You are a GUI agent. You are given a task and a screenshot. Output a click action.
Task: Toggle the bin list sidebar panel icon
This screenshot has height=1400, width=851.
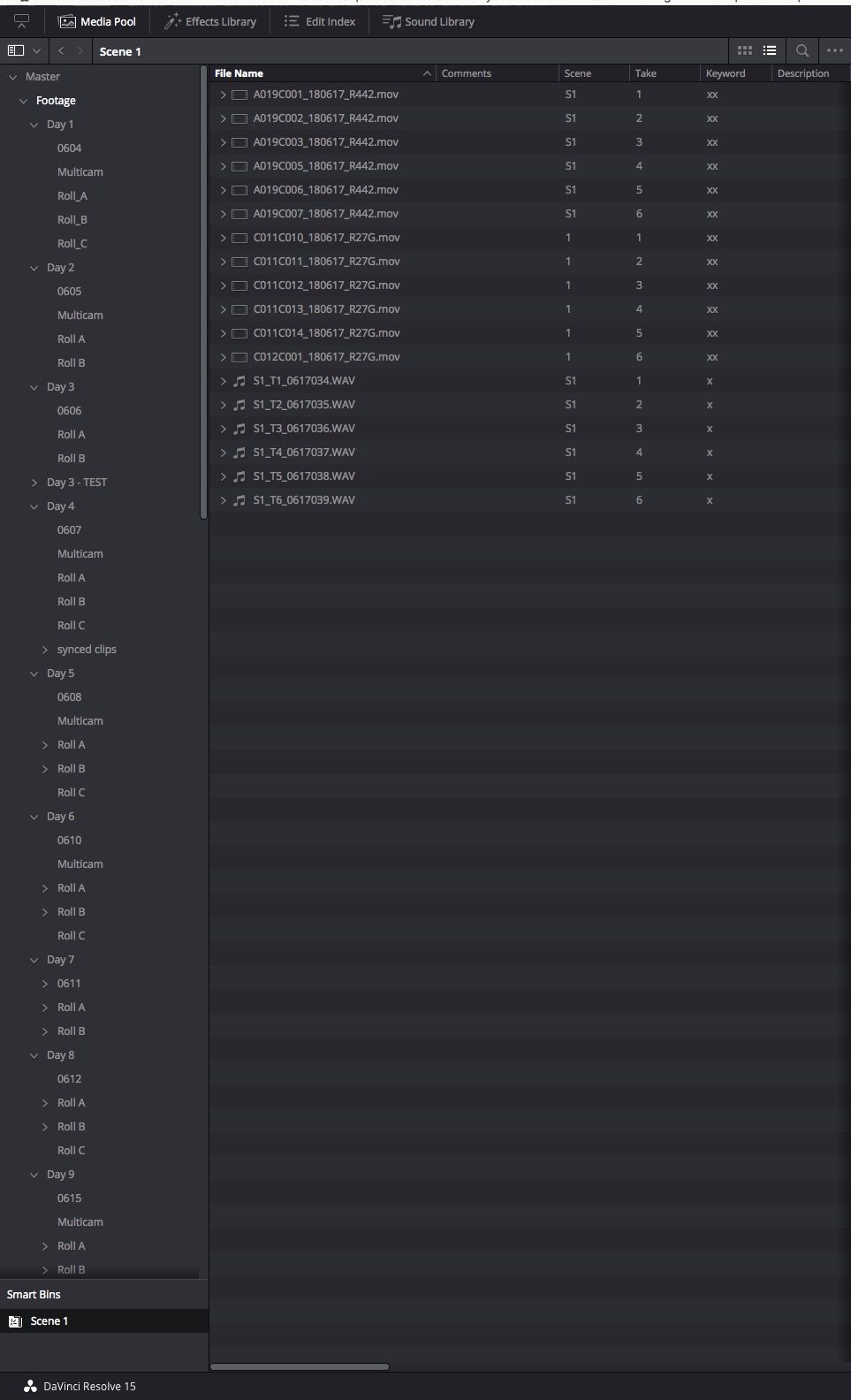15,51
